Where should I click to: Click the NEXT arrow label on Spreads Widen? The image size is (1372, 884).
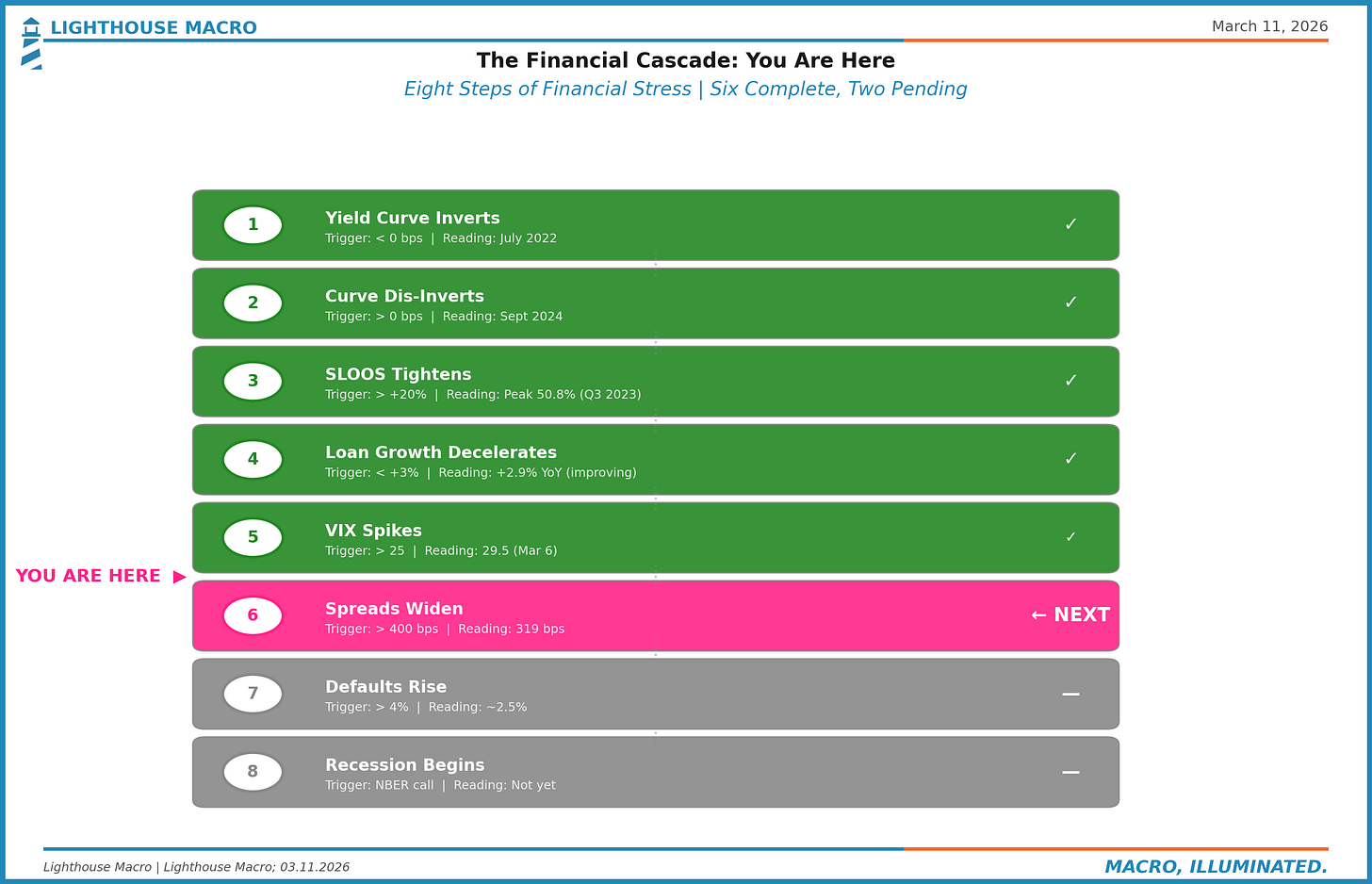tap(1070, 614)
